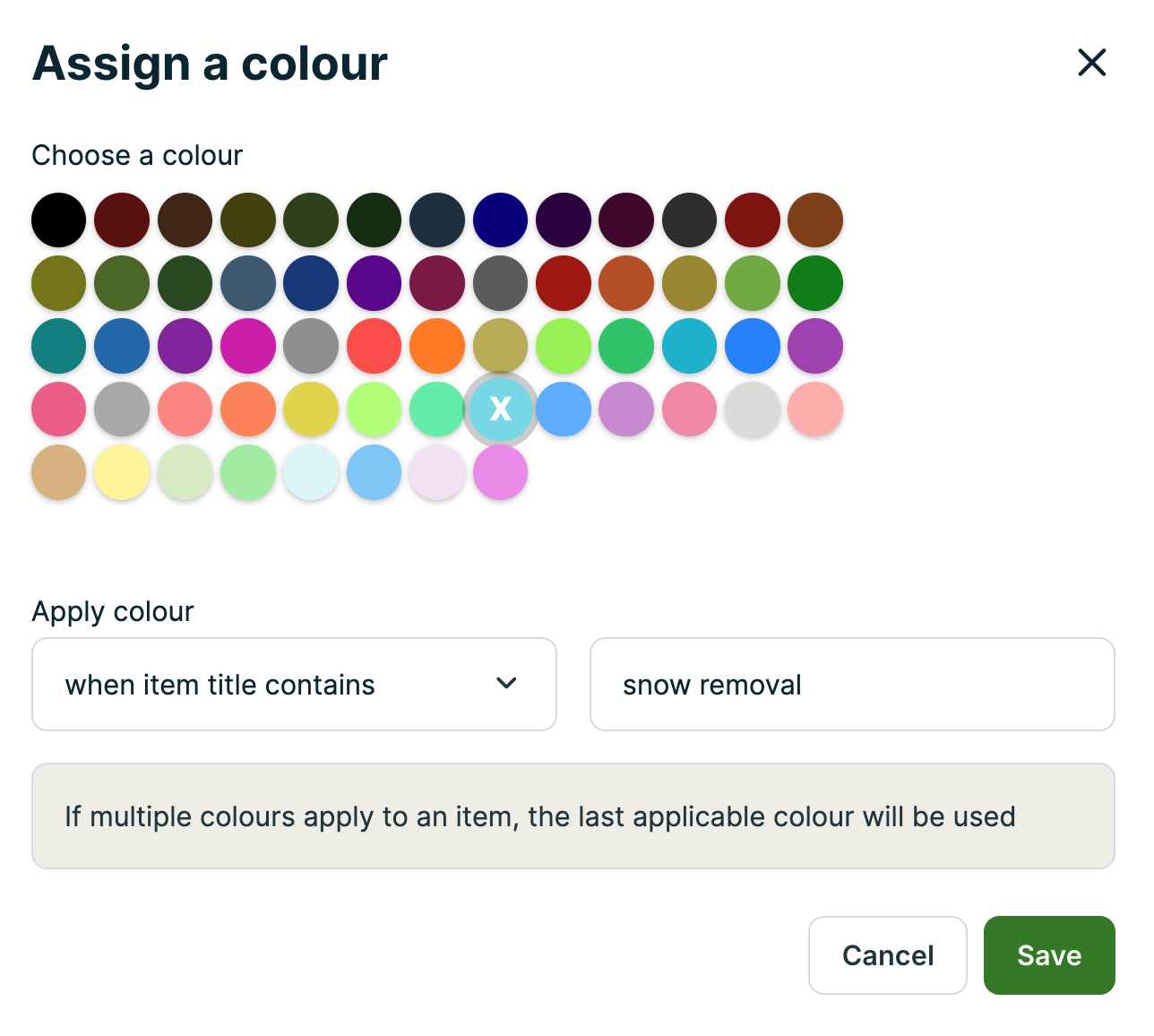Open the "when item title contains" dropdown

coord(294,684)
